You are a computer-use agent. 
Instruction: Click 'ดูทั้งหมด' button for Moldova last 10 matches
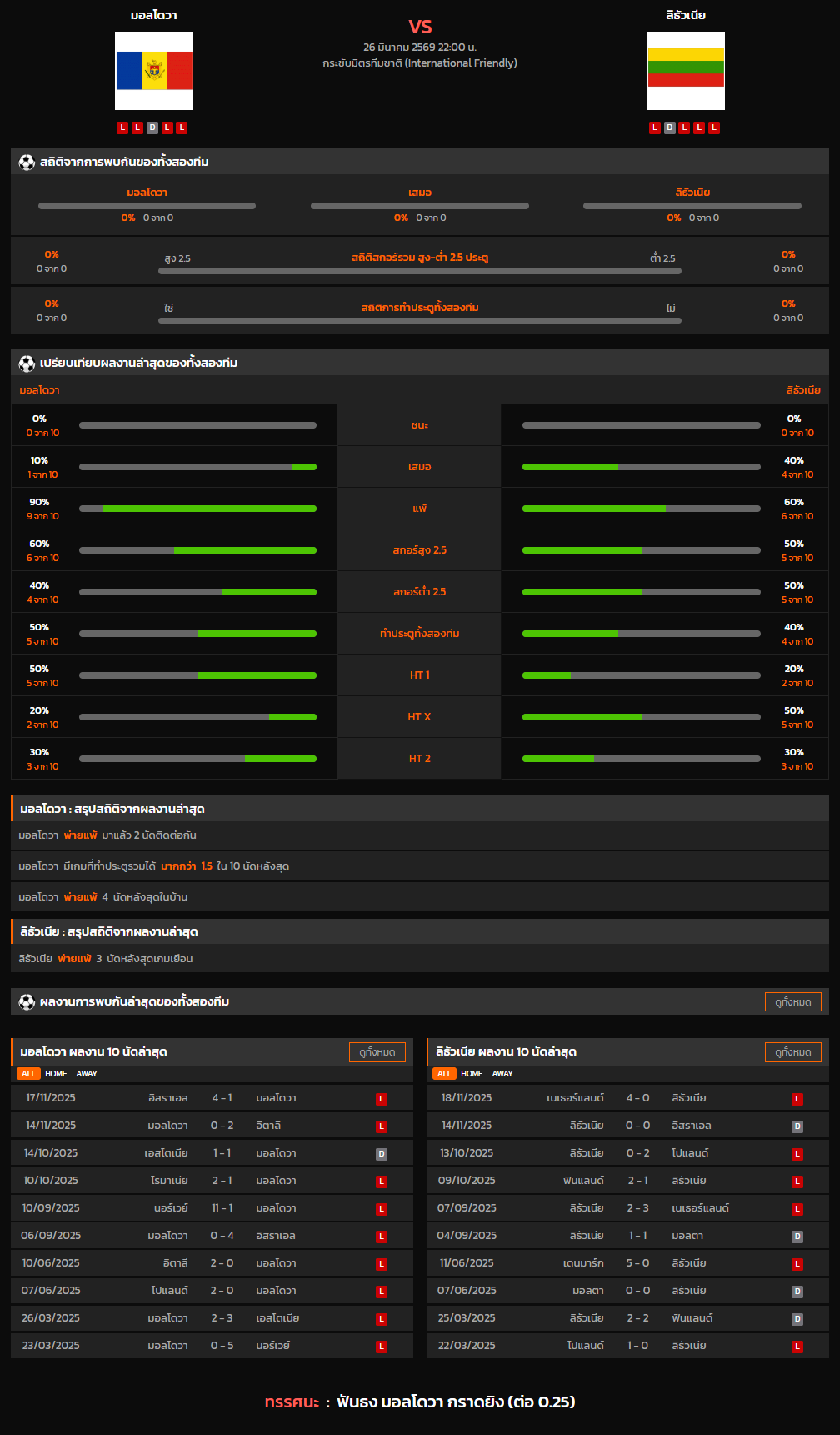pos(377,1052)
